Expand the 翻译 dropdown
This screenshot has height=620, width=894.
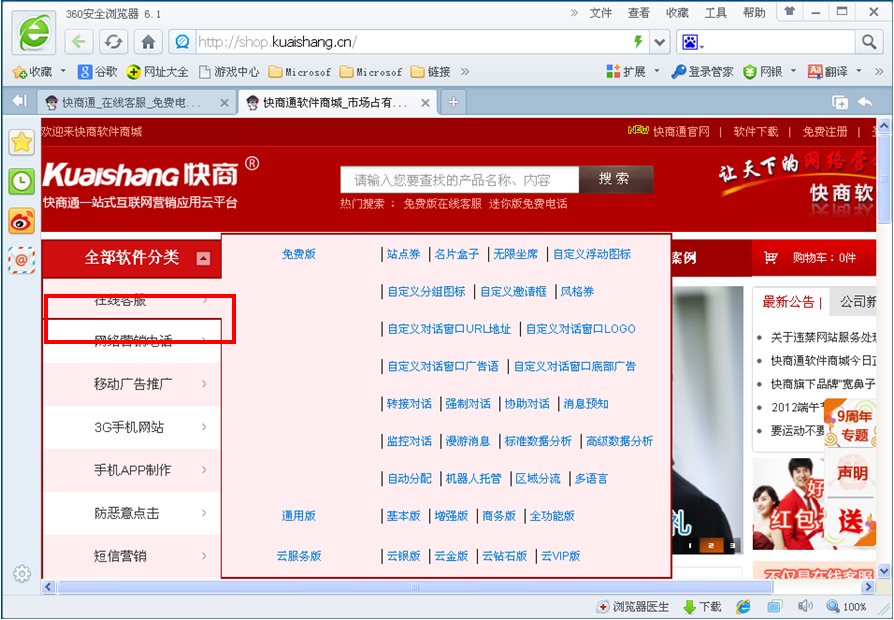point(859,71)
